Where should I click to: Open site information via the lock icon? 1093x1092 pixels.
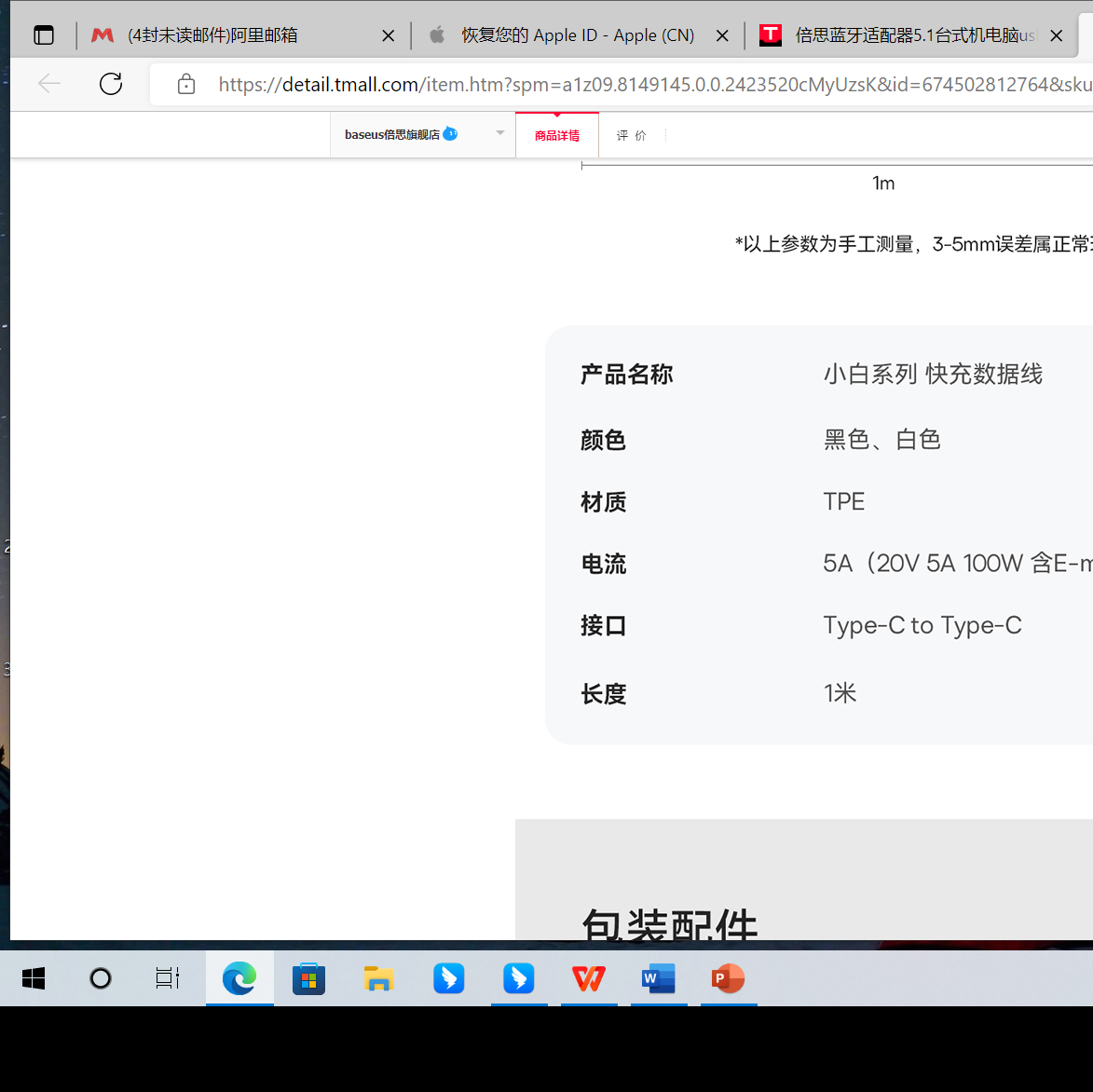(185, 83)
